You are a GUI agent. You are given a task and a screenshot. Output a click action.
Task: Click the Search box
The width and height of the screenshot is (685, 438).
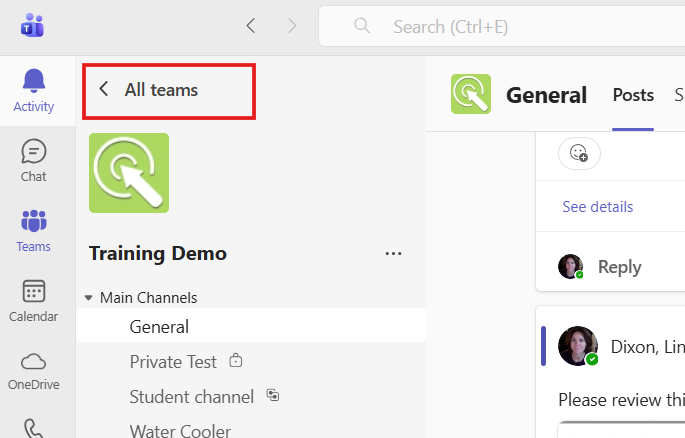pos(500,25)
